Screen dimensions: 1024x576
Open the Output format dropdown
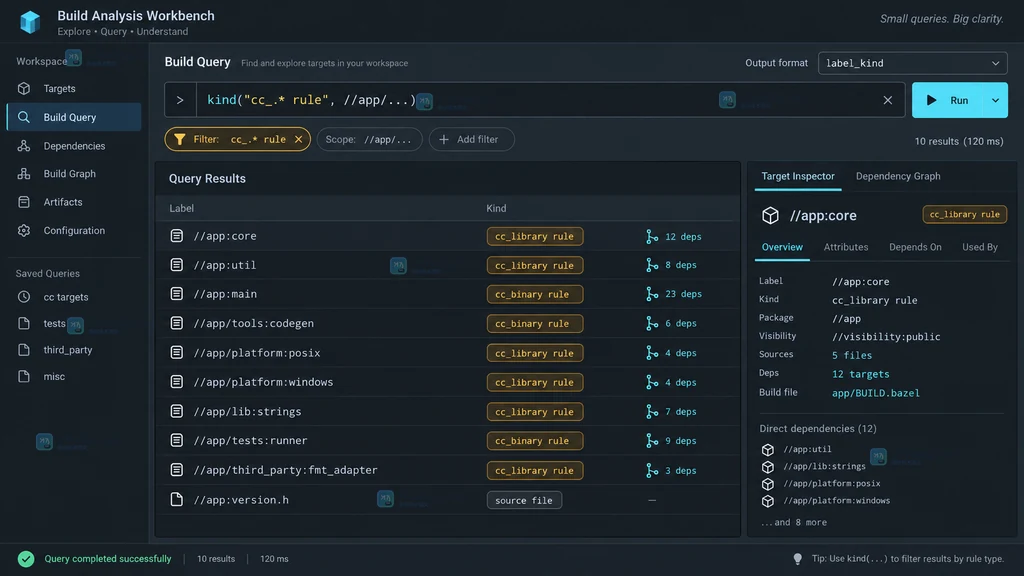pos(912,63)
